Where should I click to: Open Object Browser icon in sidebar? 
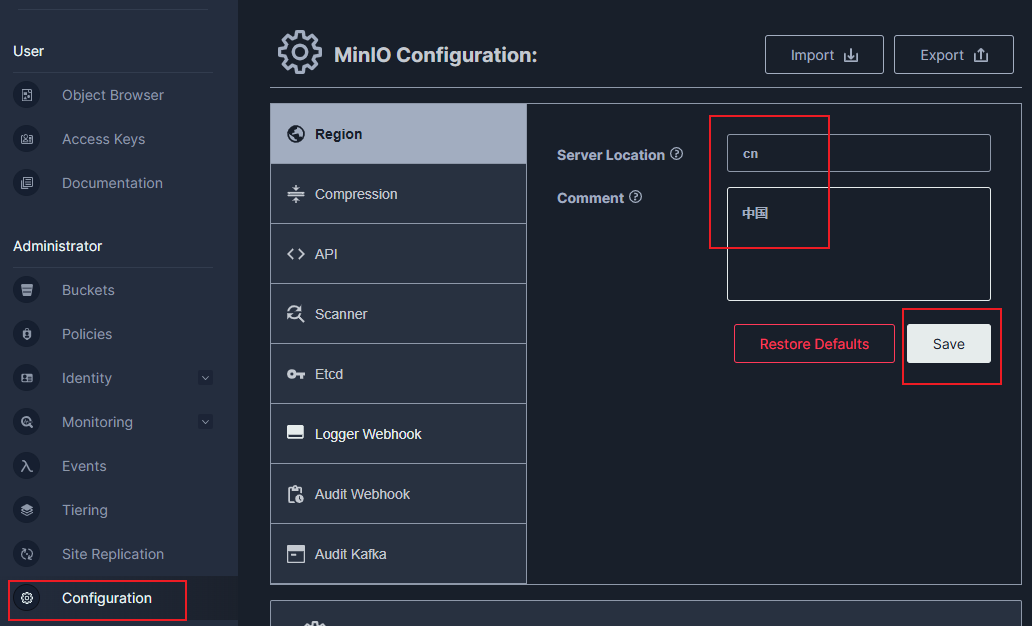coord(27,95)
